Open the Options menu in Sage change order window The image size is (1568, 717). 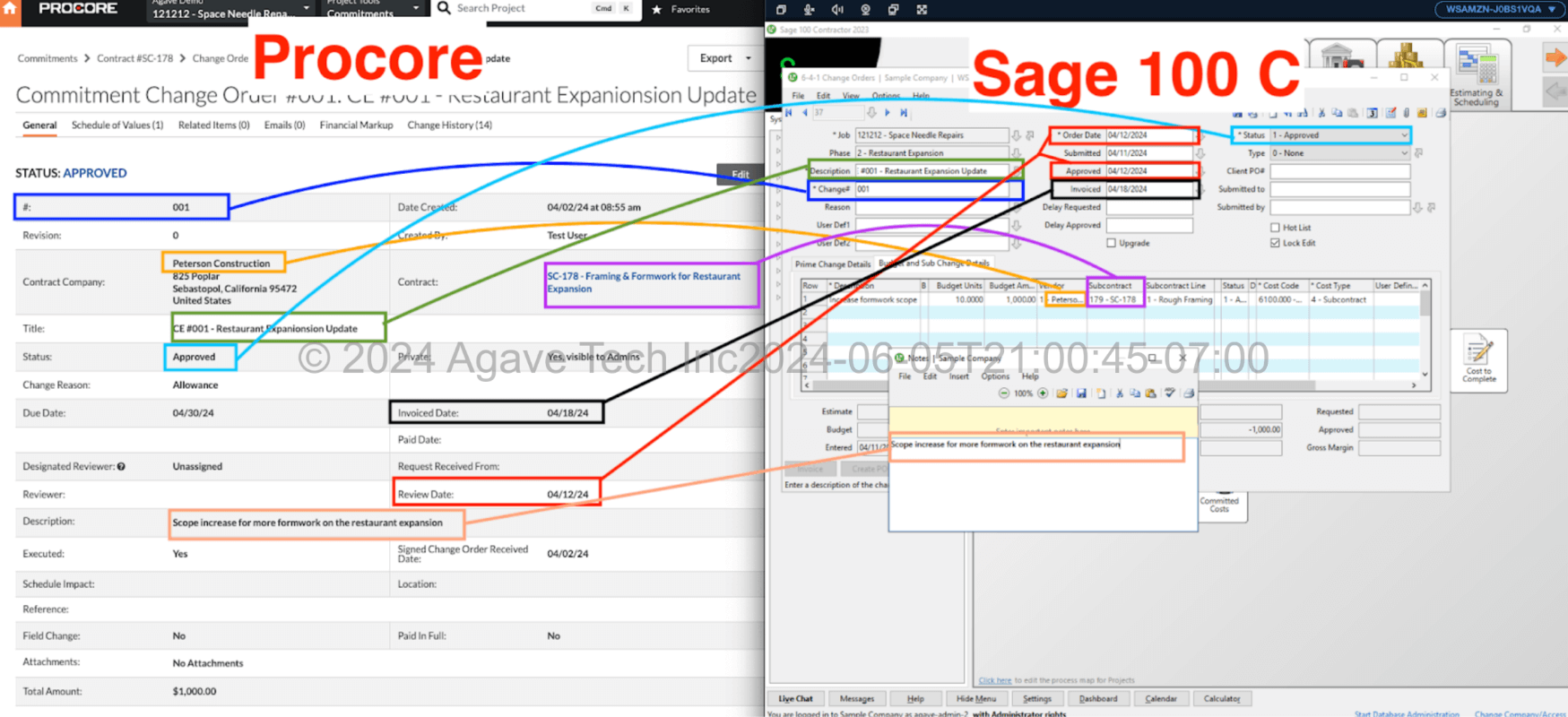coord(886,96)
